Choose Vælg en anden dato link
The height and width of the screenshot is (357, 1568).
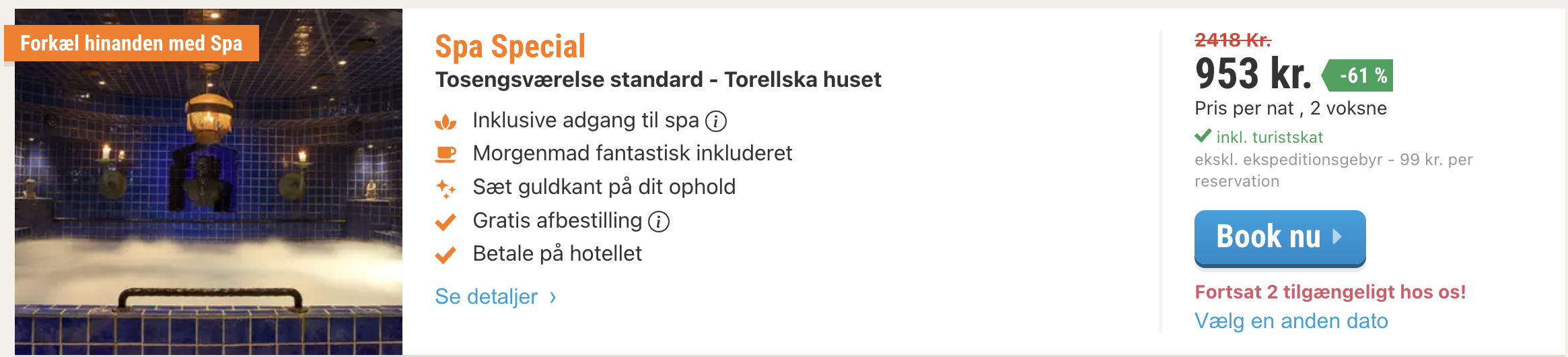click(x=1291, y=321)
